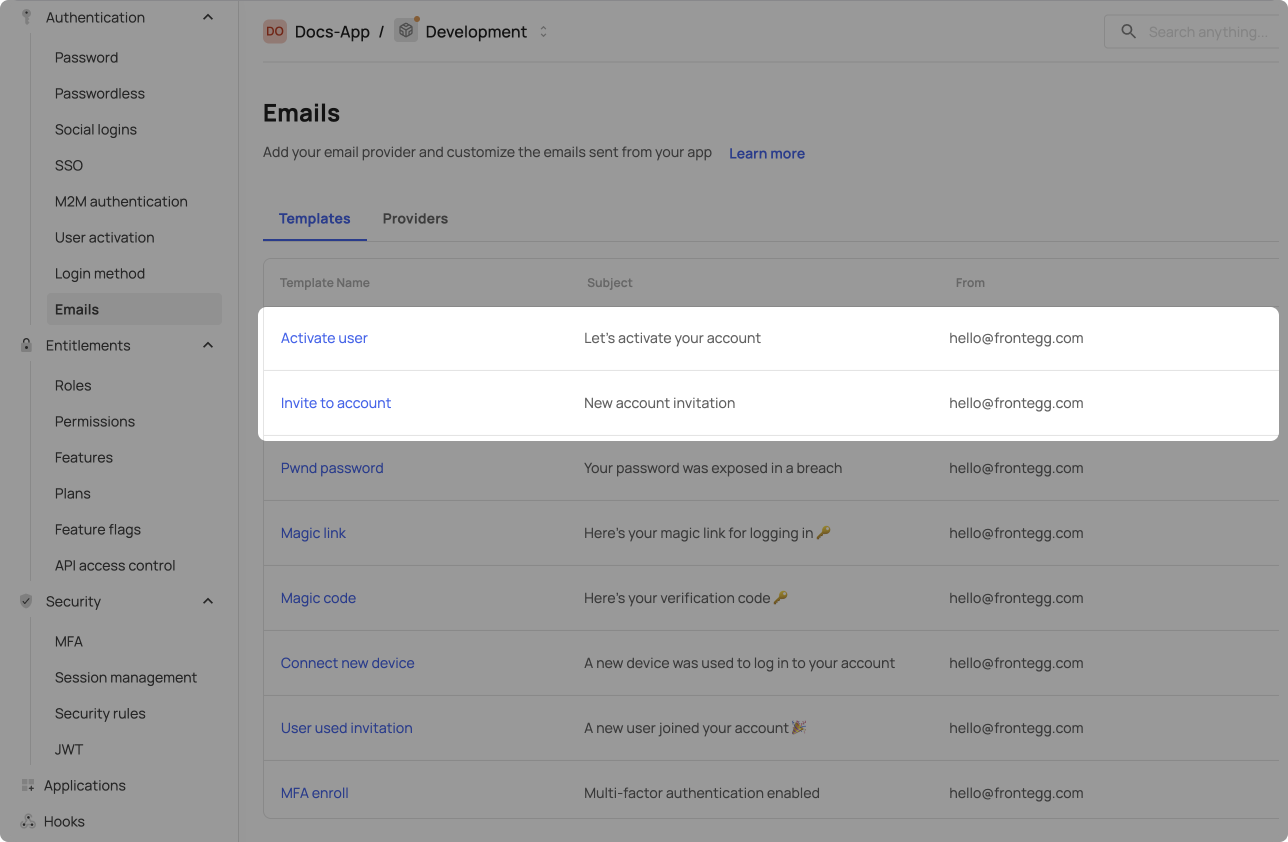Click the Authentication key icon in sidebar
Image resolution: width=1288 pixels, height=842 pixels.
tap(27, 17)
